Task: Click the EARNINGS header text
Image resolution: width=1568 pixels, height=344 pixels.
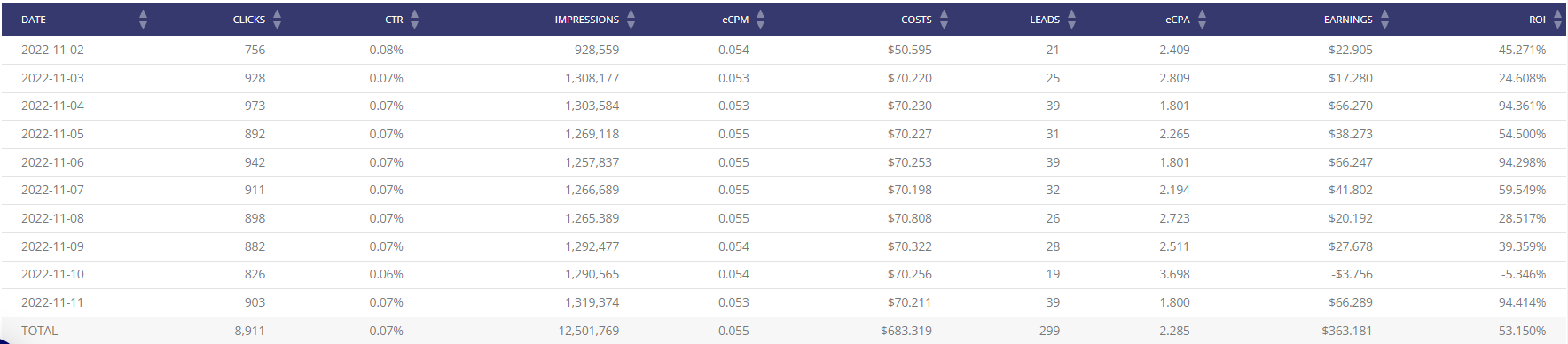Action: (x=1348, y=20)
